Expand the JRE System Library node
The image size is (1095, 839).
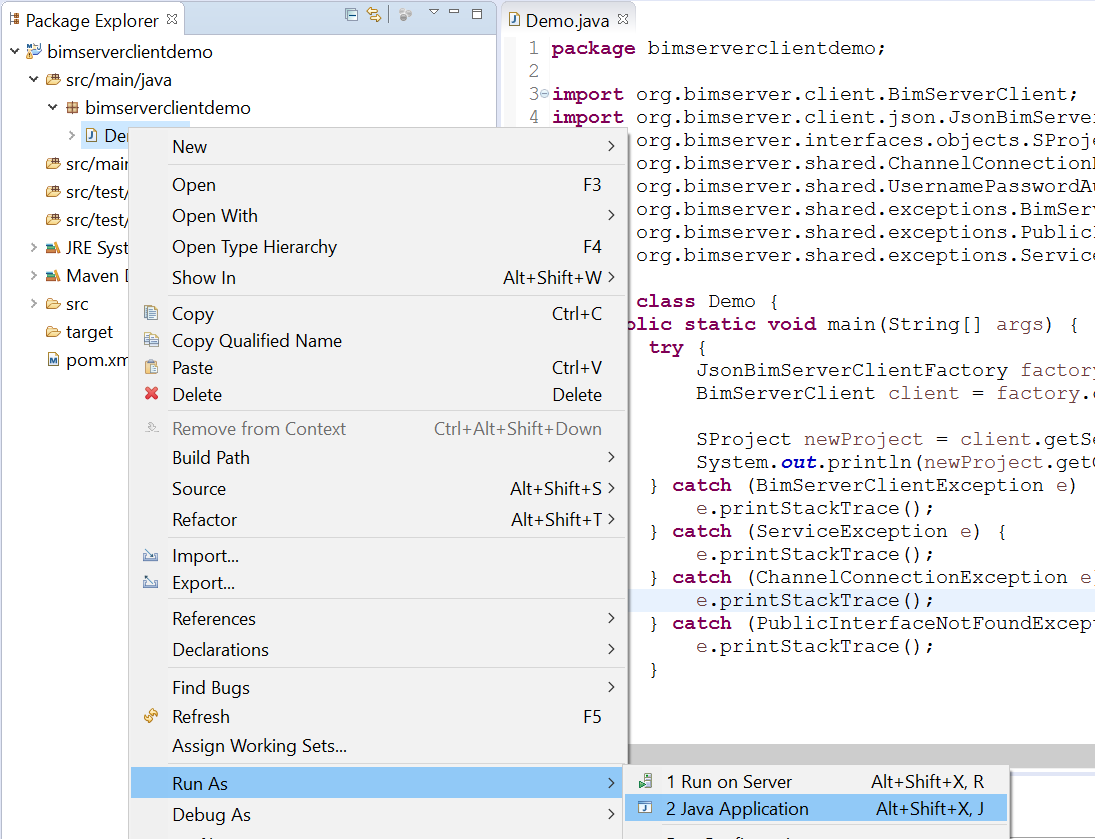pos(33,248)
